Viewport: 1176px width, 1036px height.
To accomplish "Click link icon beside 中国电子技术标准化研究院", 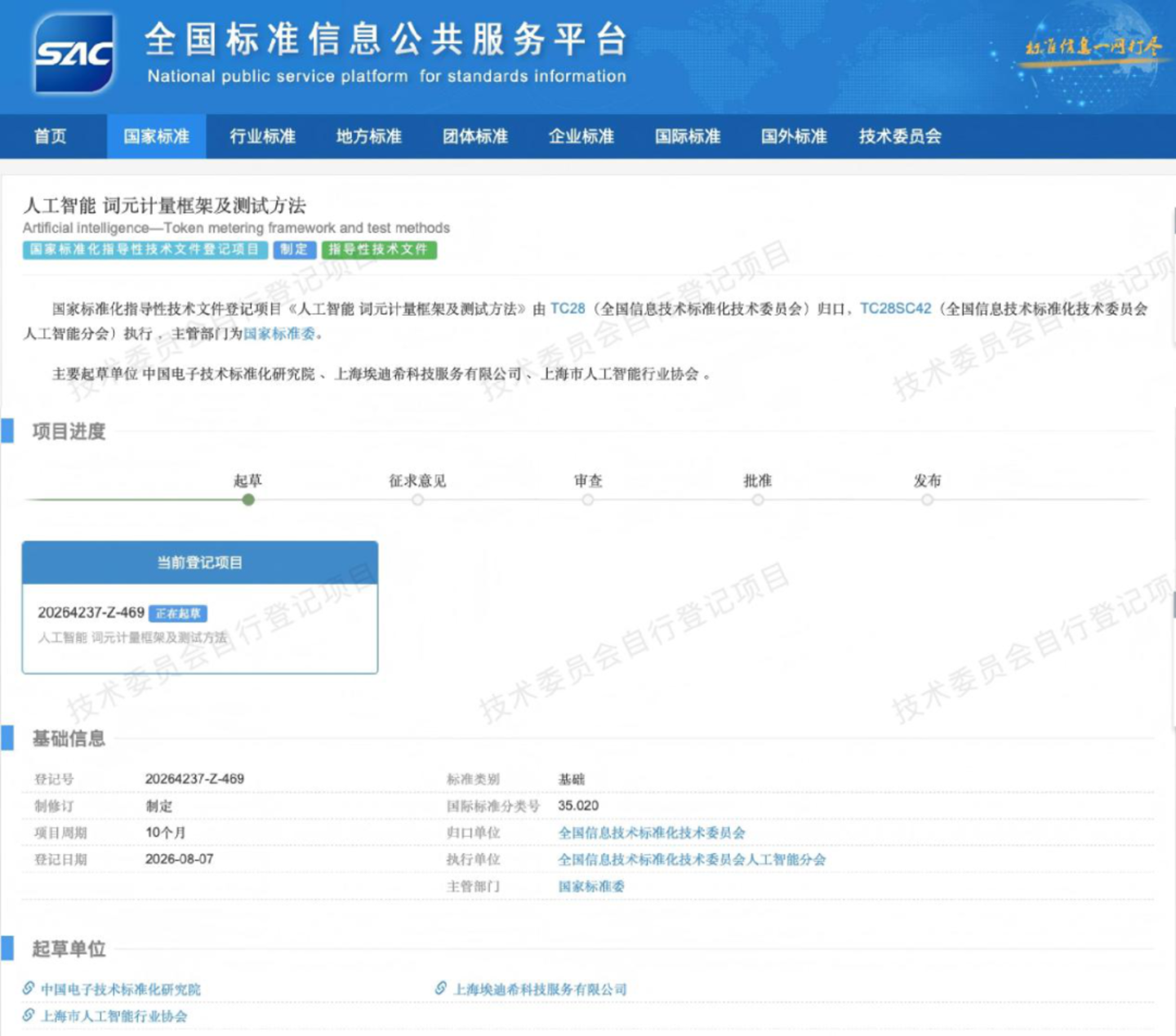I will click(x=29, y=989).
